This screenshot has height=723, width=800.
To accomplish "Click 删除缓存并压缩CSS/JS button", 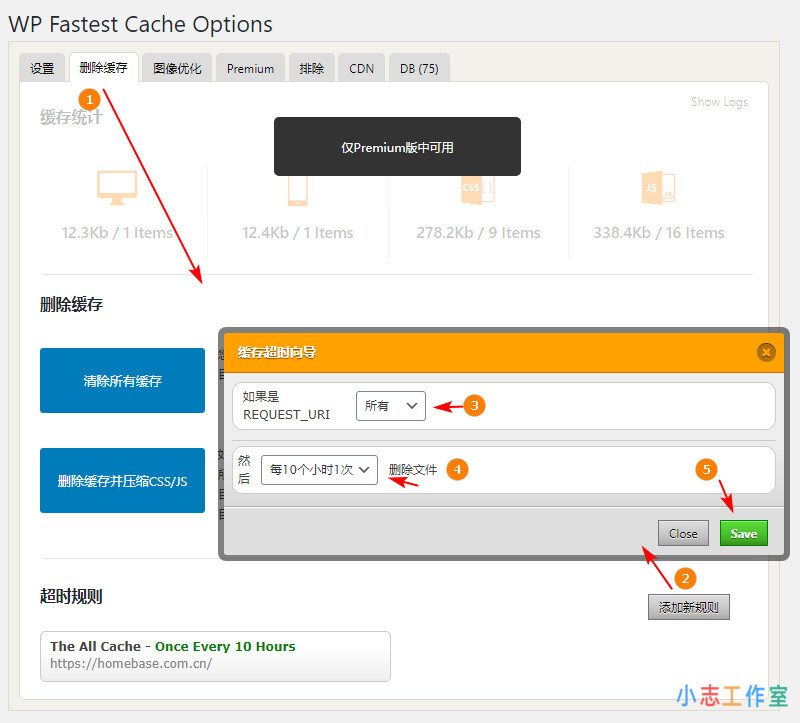I will (x=122, y=480).
